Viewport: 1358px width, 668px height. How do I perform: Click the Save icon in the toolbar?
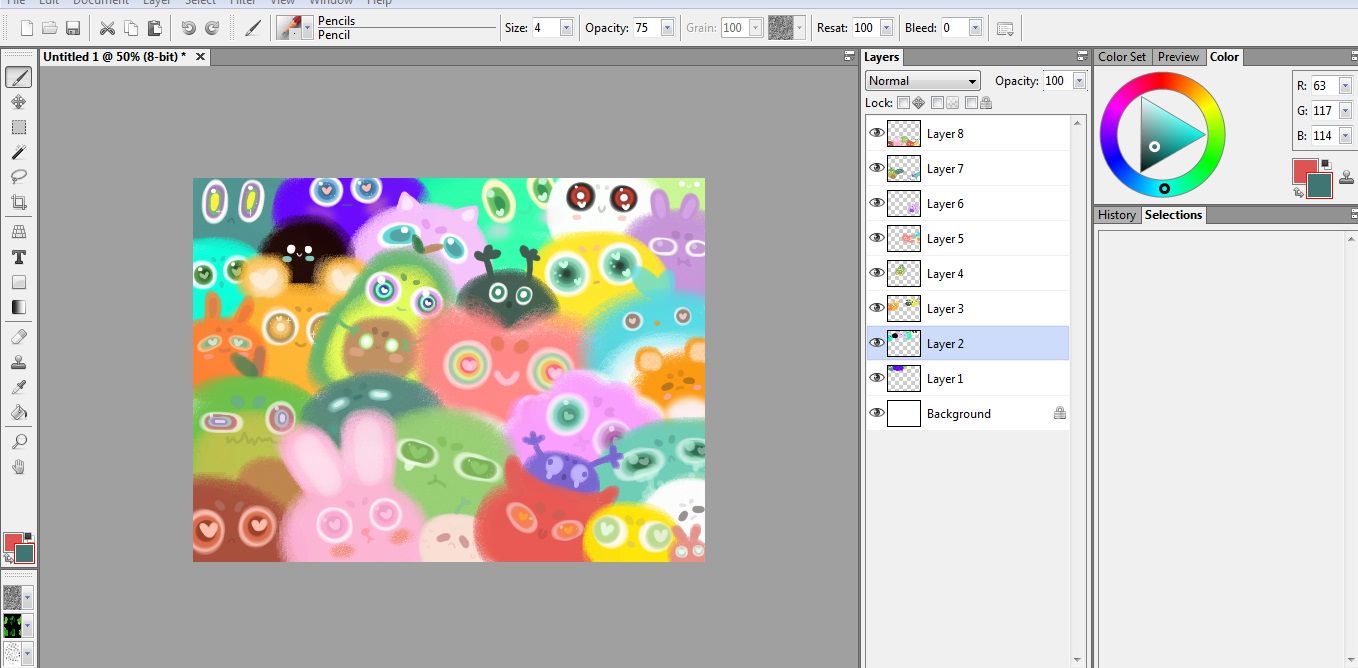click(73, 28)
